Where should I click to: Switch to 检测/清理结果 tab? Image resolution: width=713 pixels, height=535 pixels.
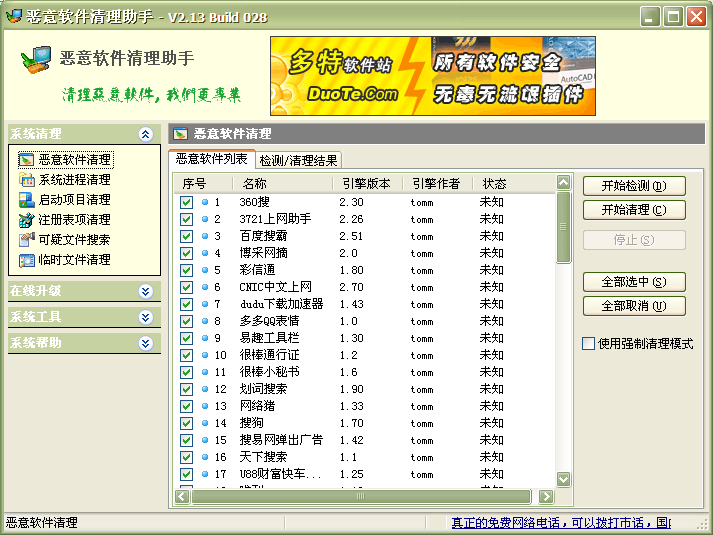click(298, 160)
